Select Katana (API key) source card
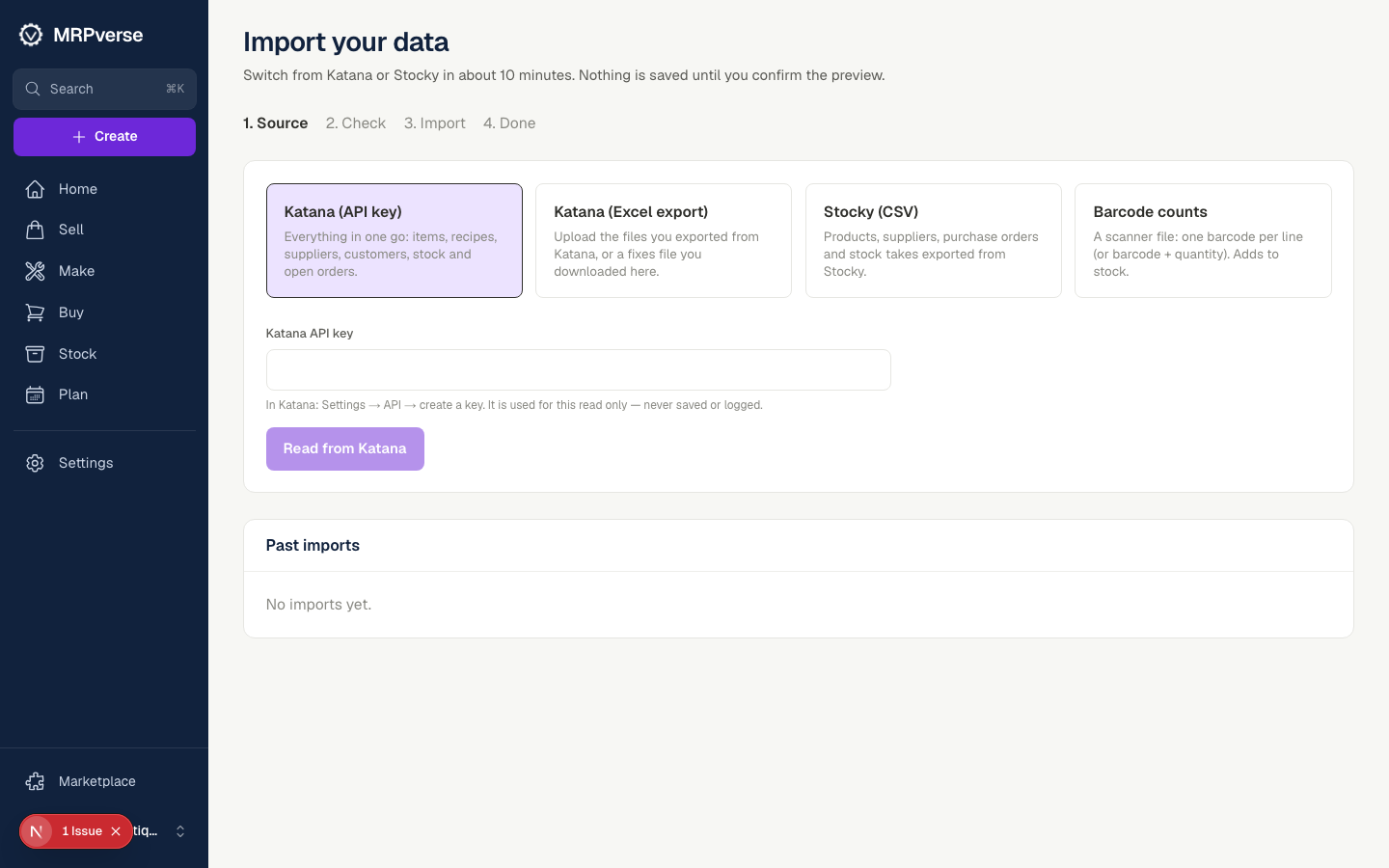This screenshot has width=1389, height=868. pyautogui.click(x=395, y=240)
